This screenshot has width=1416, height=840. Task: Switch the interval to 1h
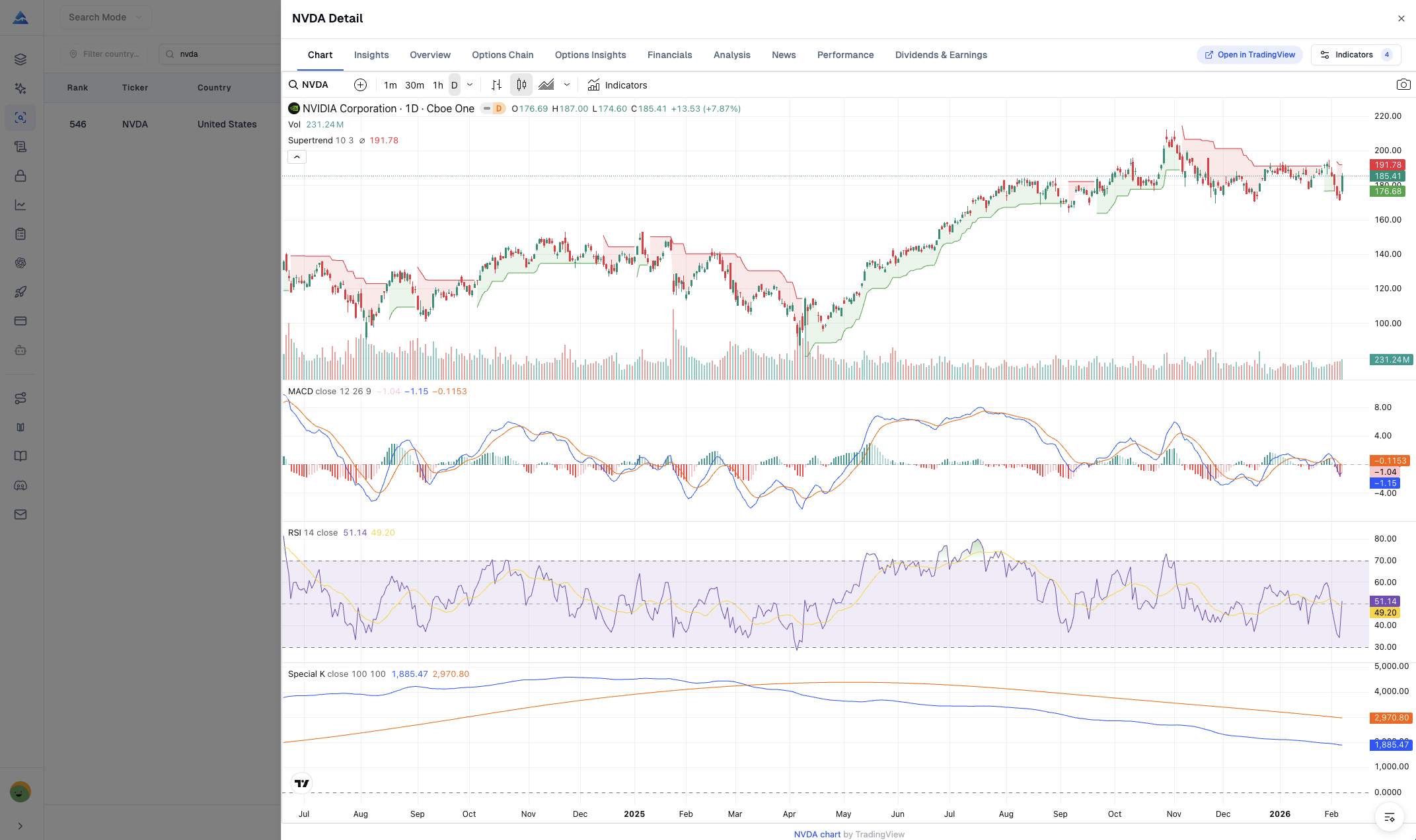438,85
